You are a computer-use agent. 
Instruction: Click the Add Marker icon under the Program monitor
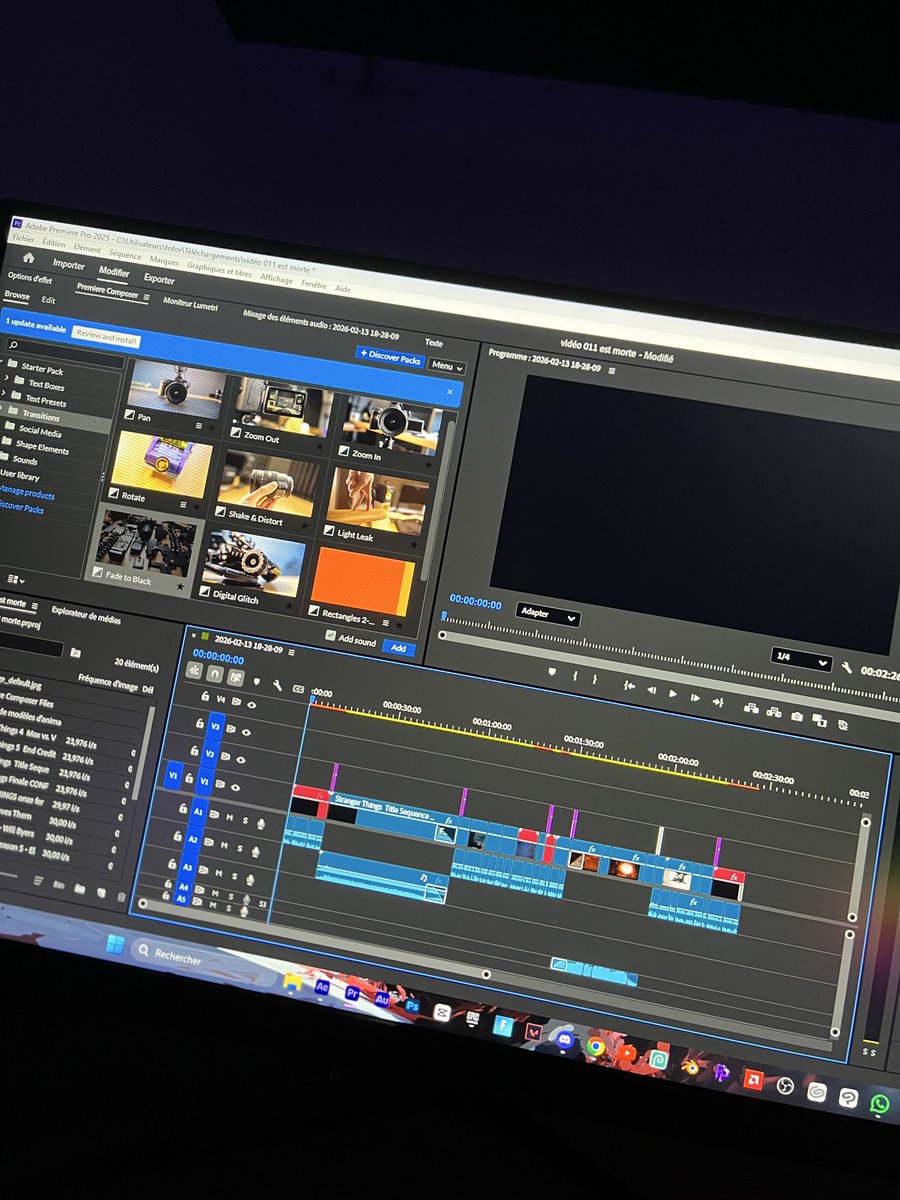point(552,672)
